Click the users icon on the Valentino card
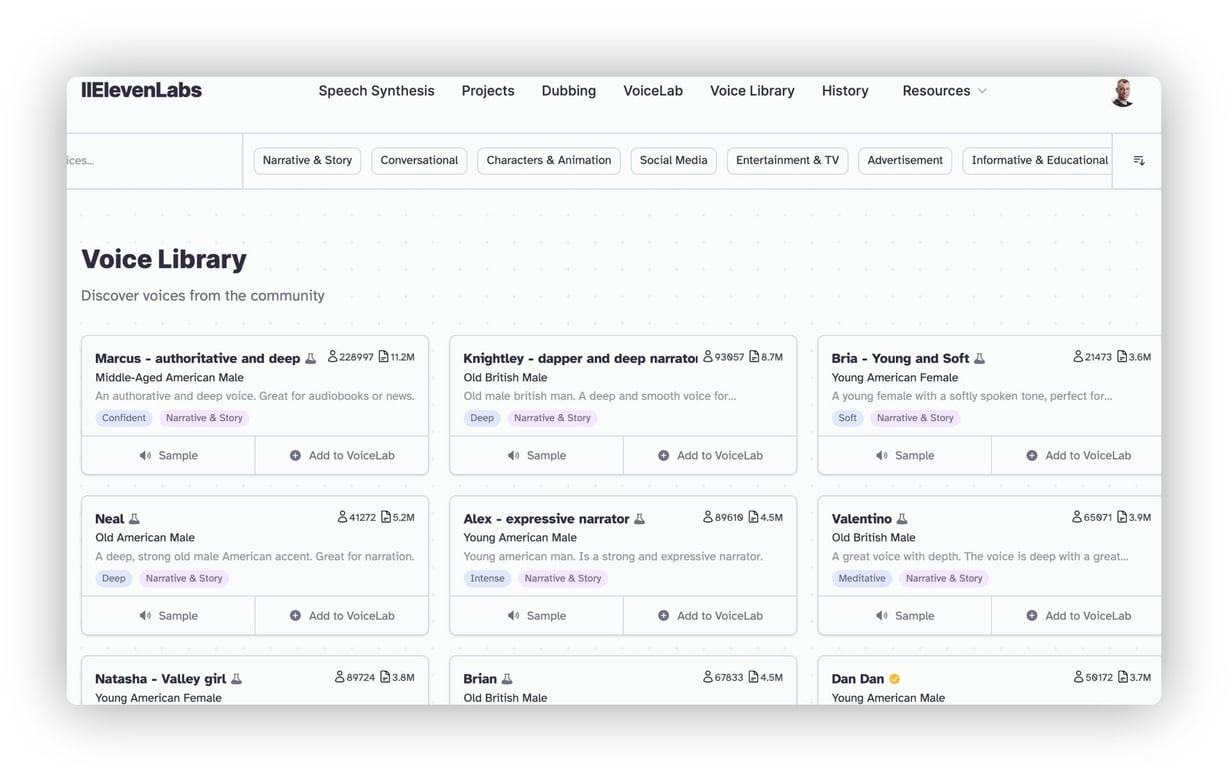 [1077, 518]
